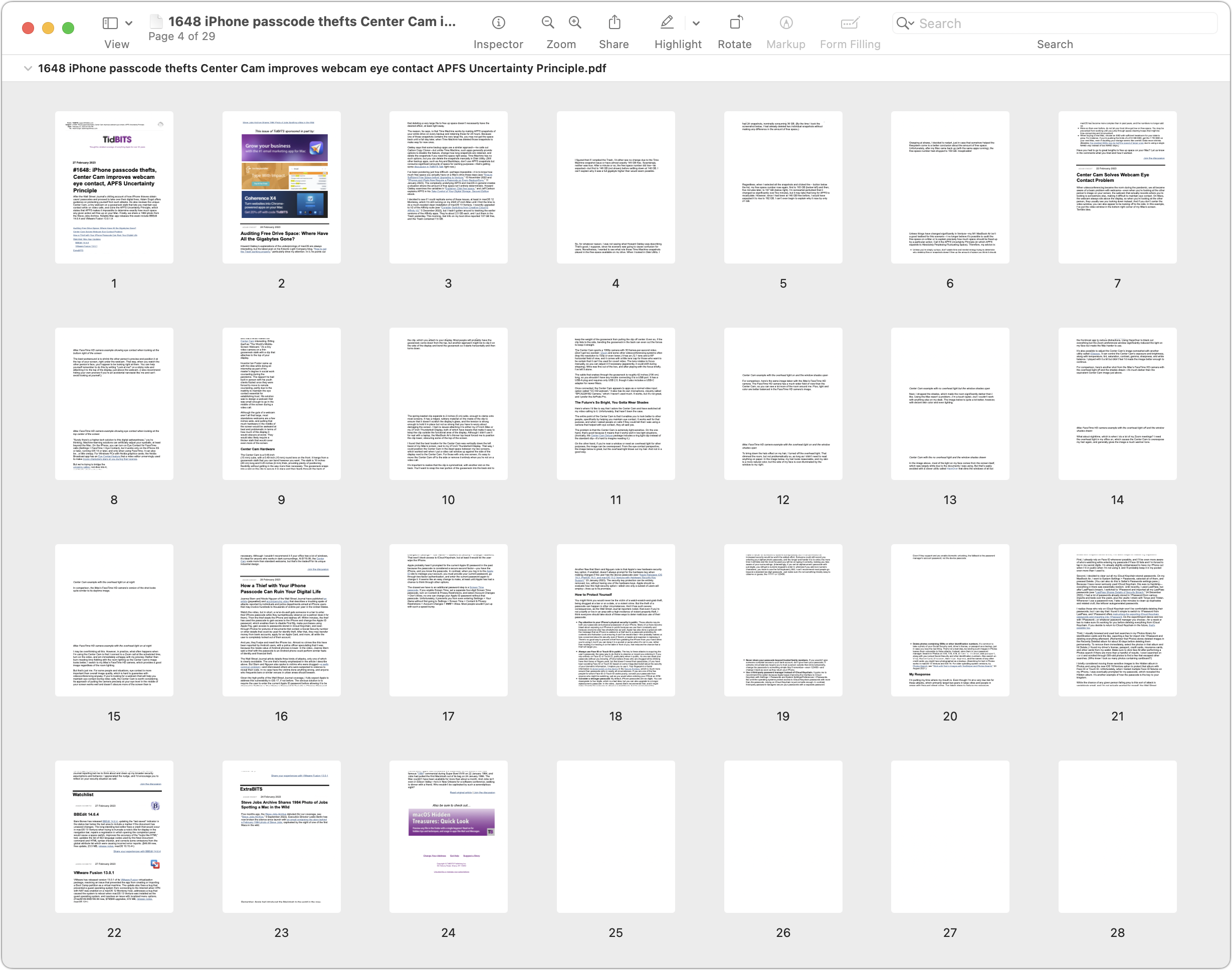The height and width of the screenshot is (970, 1232).
Task: Click the Inspector info icon
Action: pos(498,23)
